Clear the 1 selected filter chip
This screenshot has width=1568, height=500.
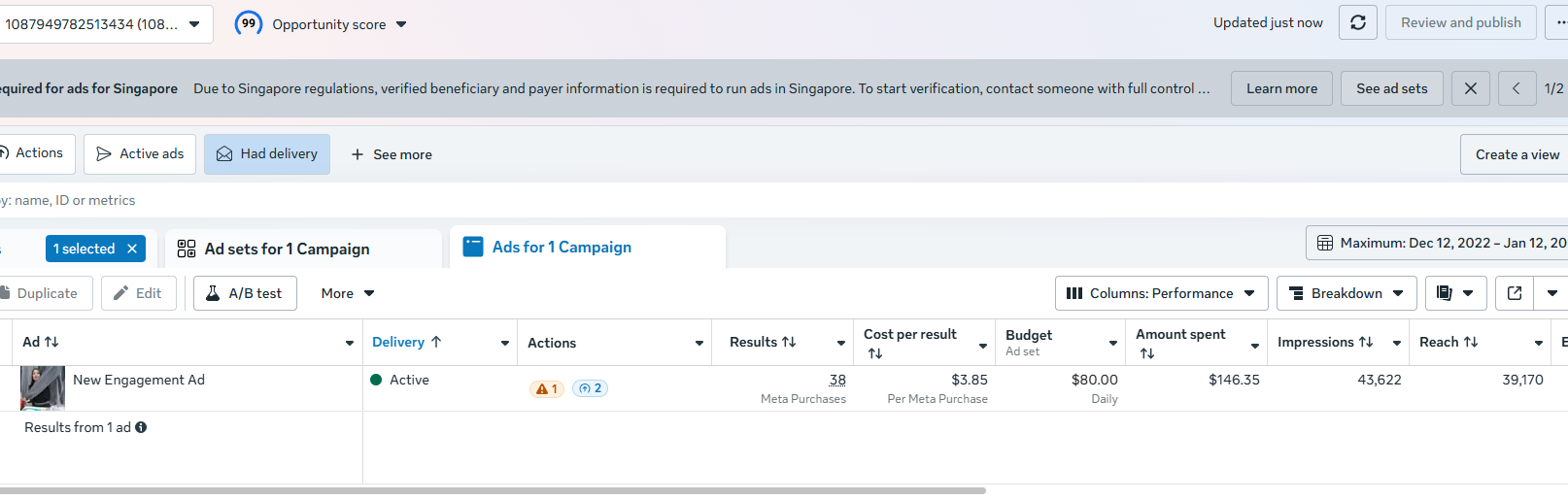coord(132,249)
